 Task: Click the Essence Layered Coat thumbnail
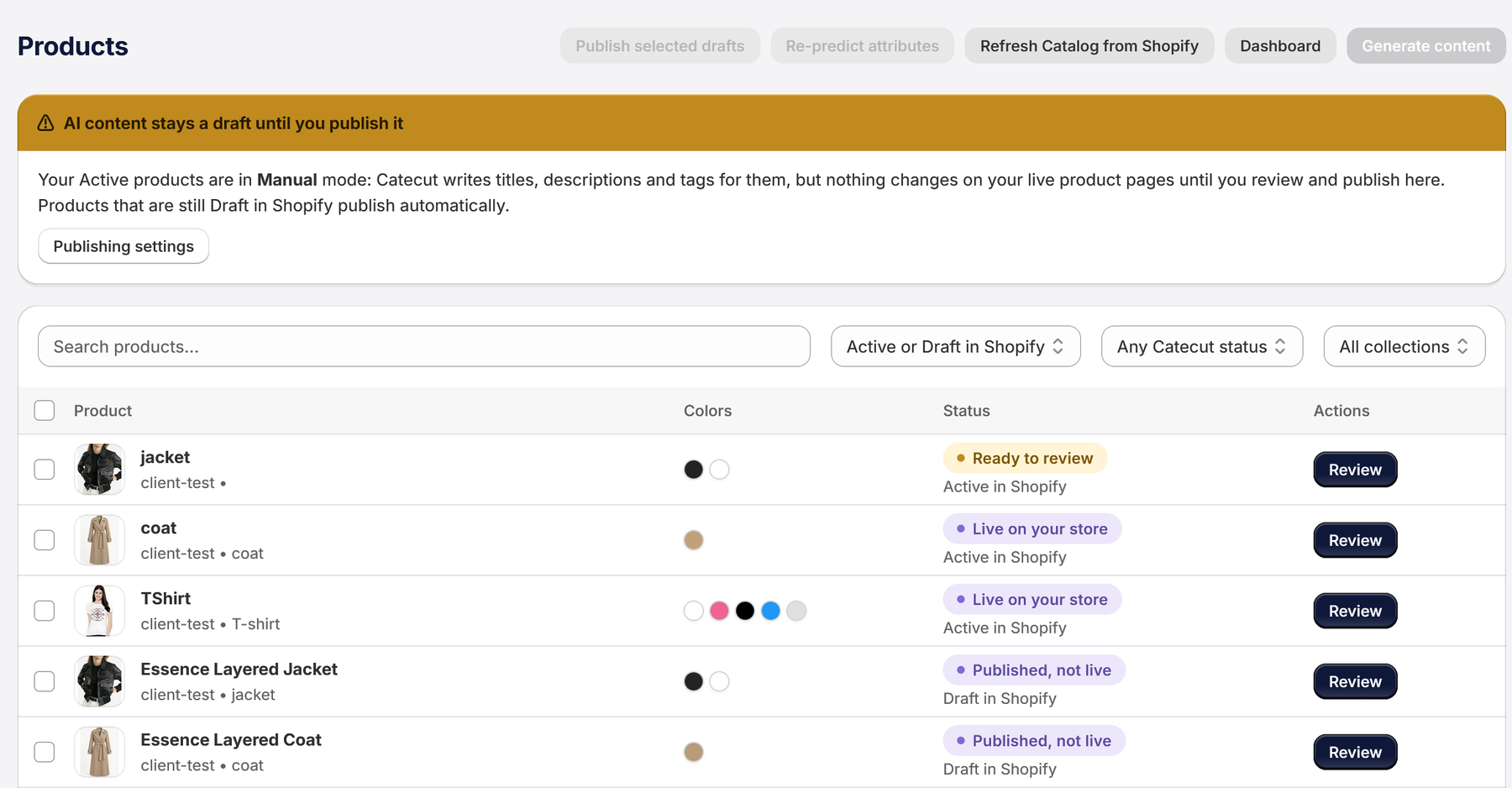99,752
